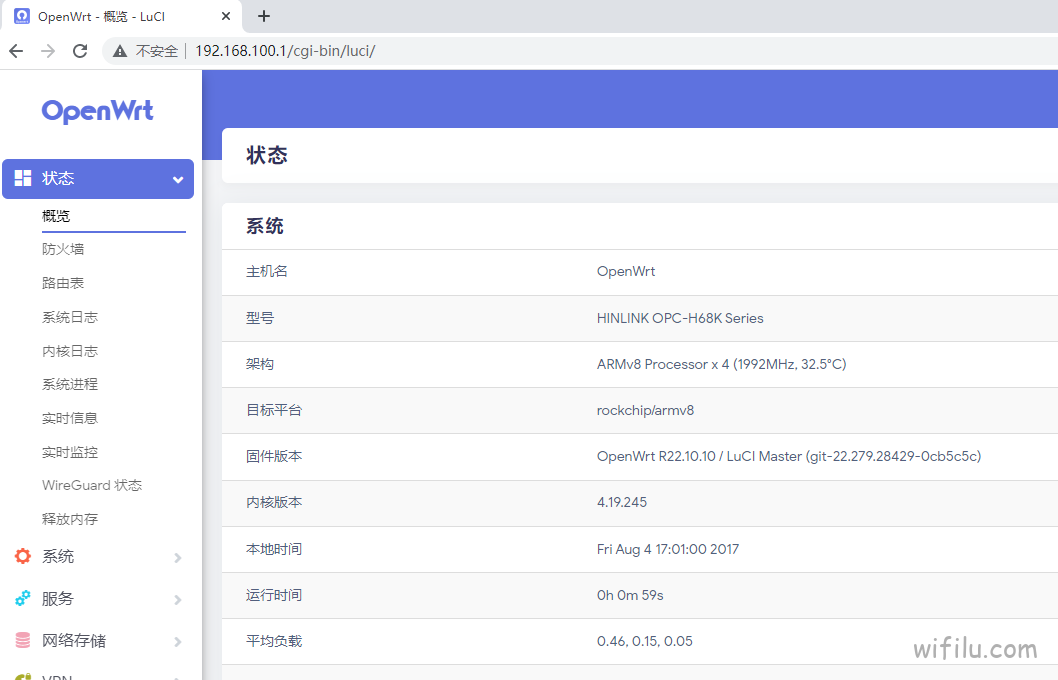Click the kernel version 4.19.245
The height and width of the screenshot is (680, 1058).
pyautogui.click(x=622, y=503)
